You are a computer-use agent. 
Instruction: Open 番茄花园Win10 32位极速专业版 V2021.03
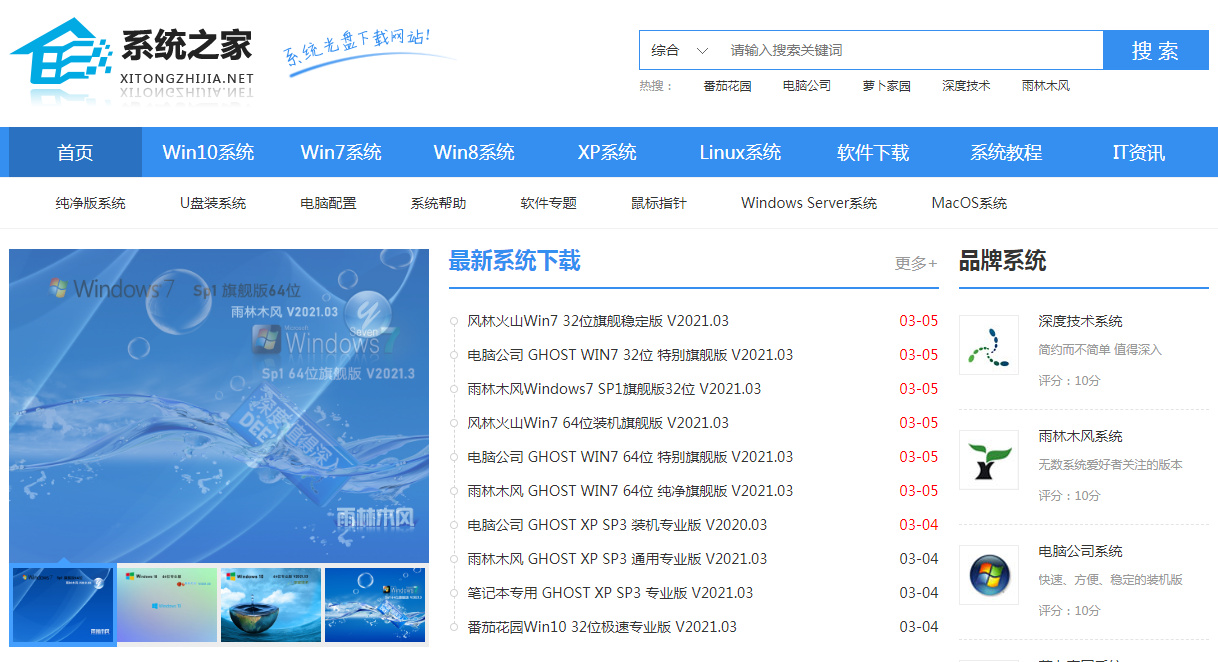602,627
